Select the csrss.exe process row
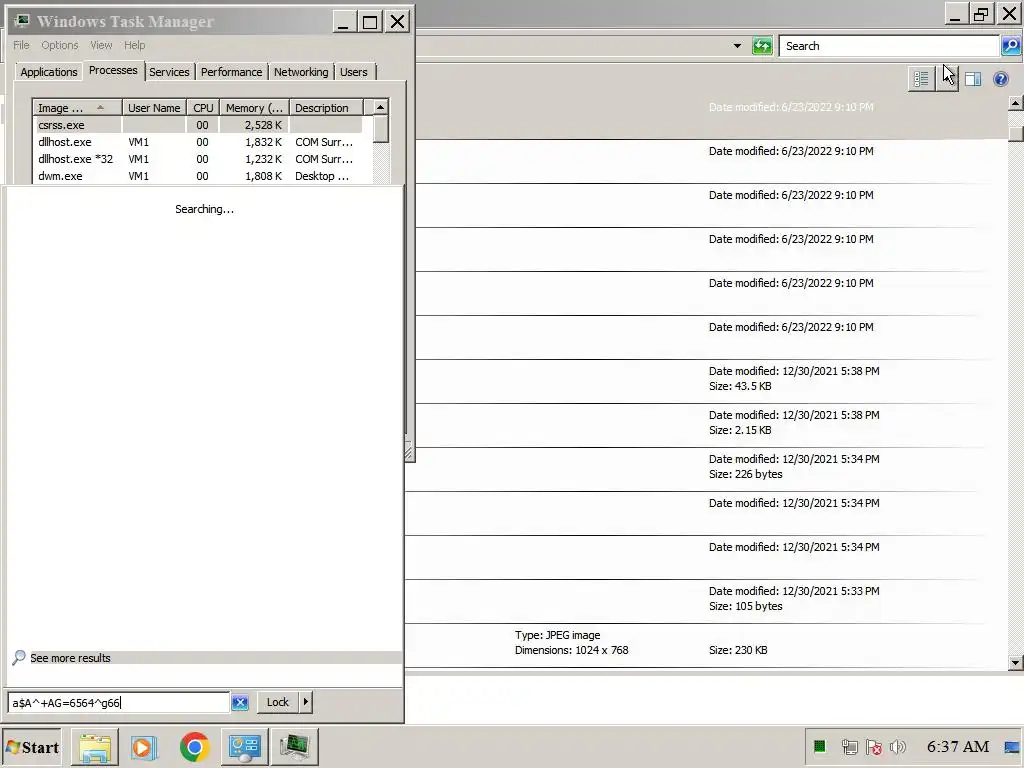The width and height of the screenshot is (1024, 768). [x=197, y=125]
